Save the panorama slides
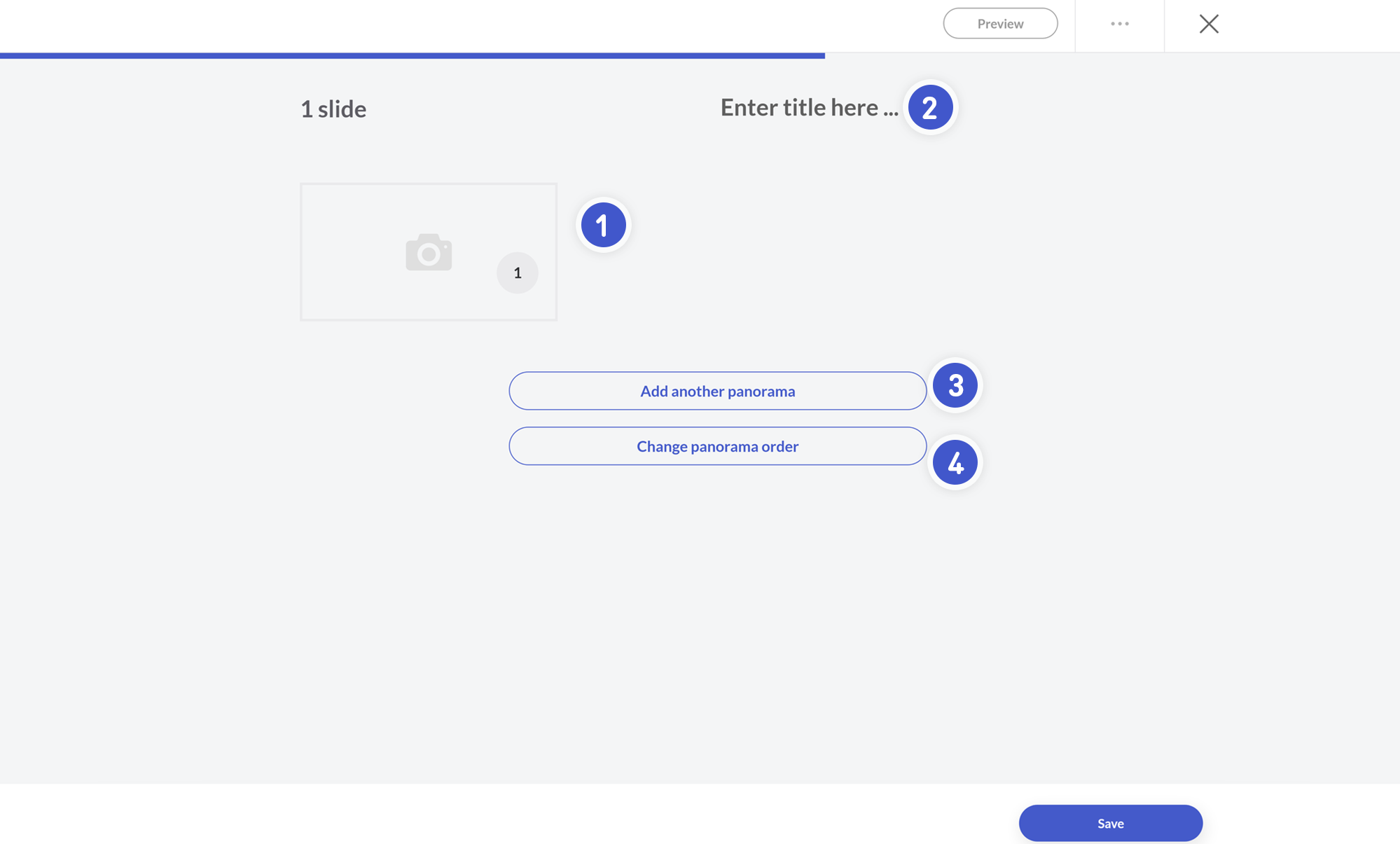This screenshot has height=844, width=1400. coord(1110,823)
